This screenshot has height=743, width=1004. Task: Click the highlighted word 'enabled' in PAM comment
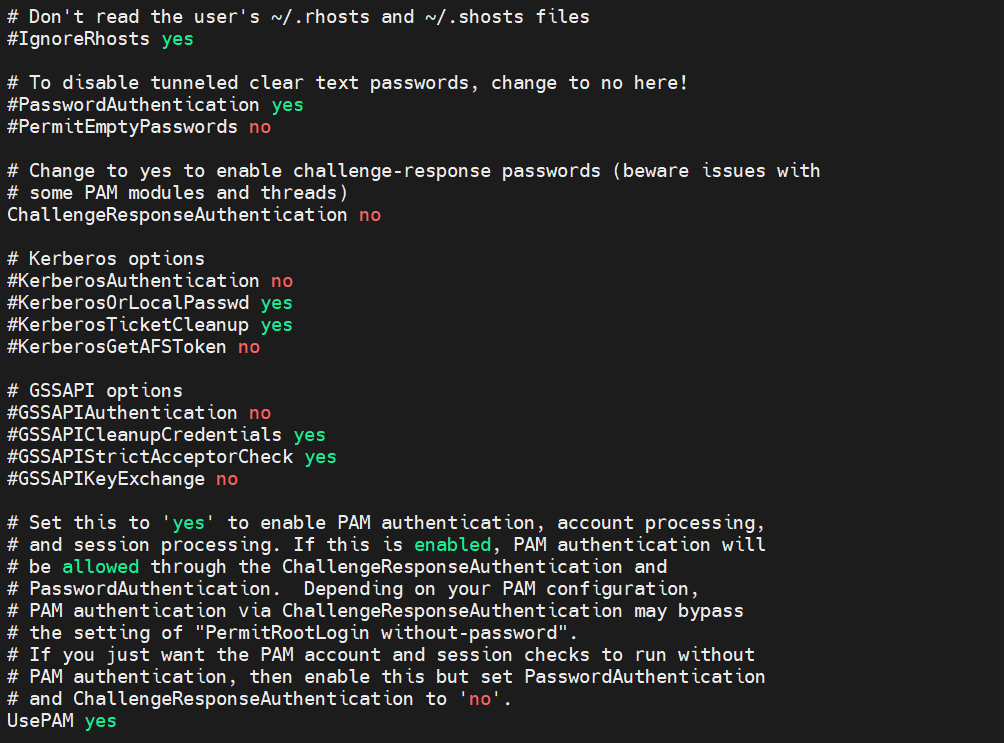pyautogui.click(x=452, y=545)
